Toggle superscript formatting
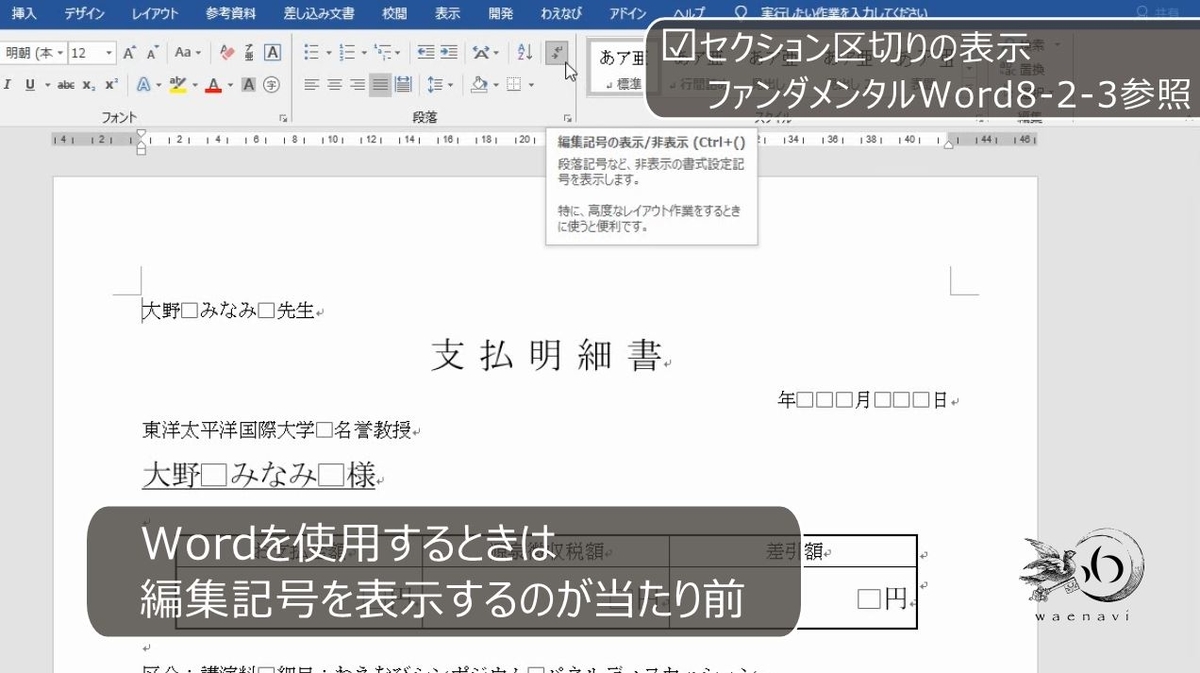 (x=111, y=85)
